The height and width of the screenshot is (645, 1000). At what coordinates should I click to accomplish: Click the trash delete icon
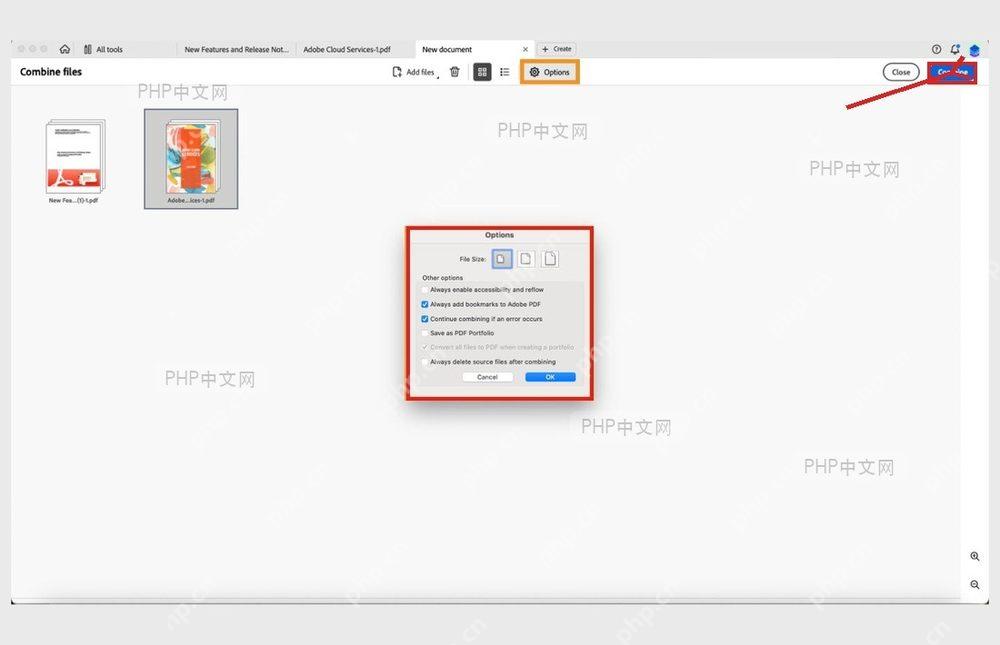pos(455,72)
